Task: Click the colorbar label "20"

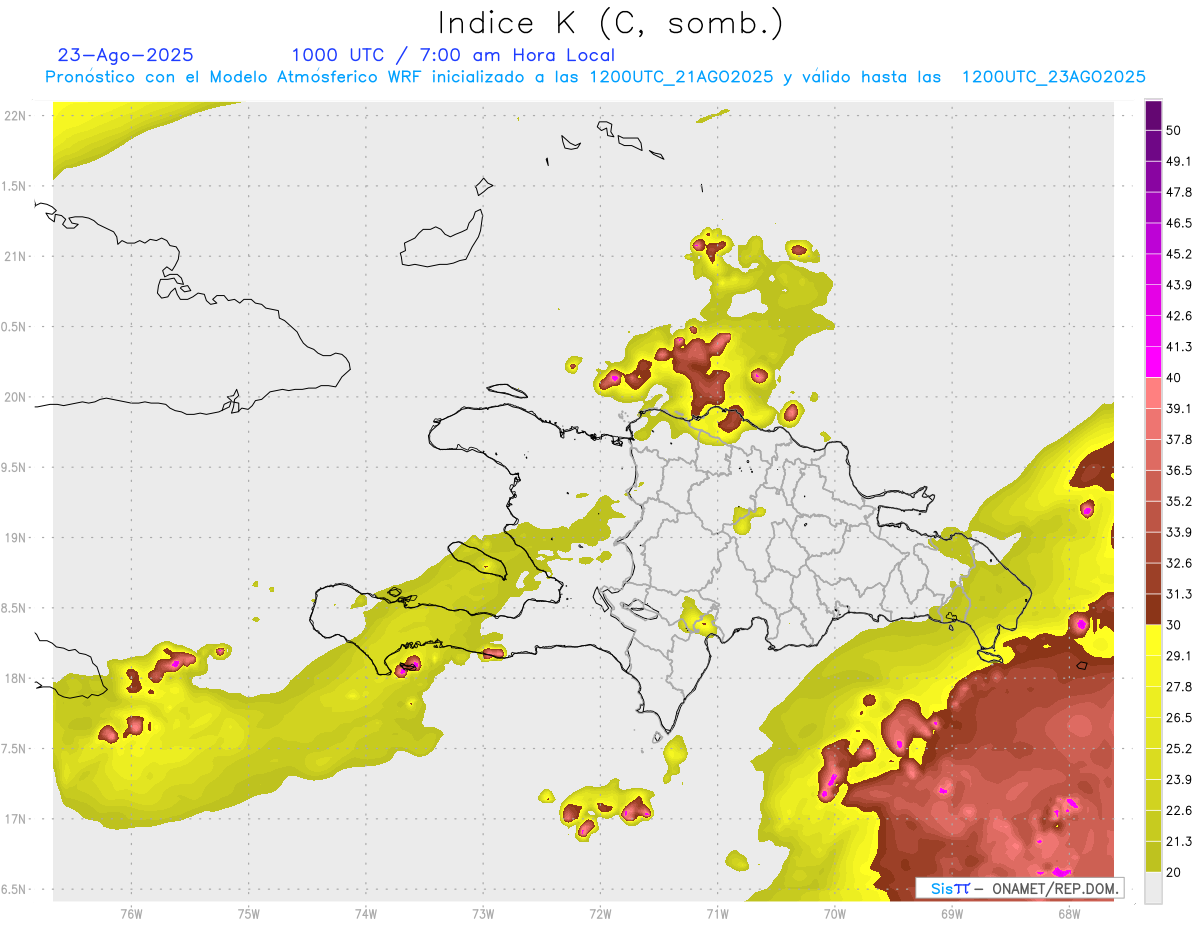Action: point(1175,872)
